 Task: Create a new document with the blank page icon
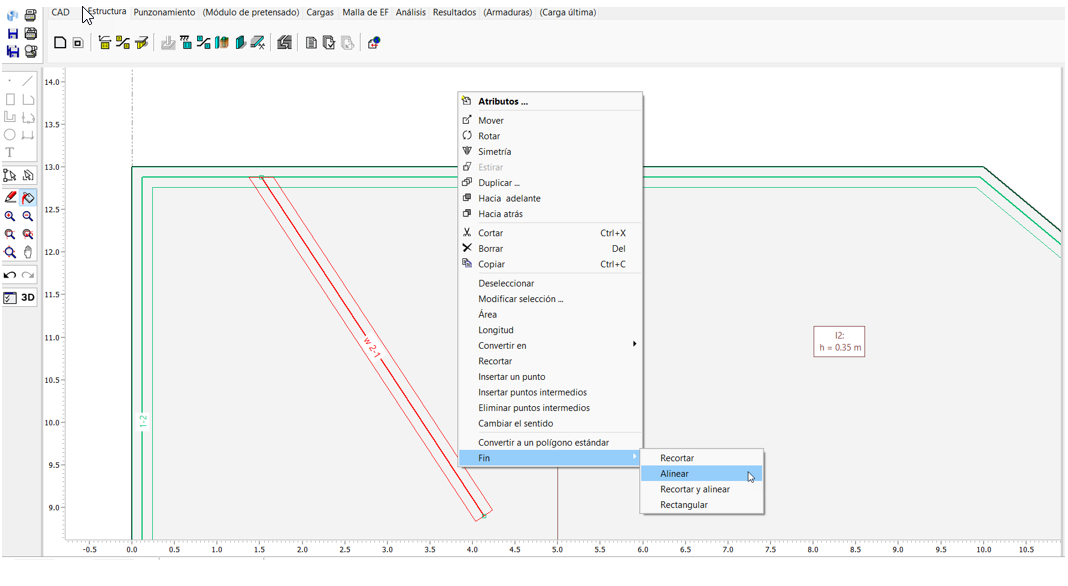coord(58,43)
